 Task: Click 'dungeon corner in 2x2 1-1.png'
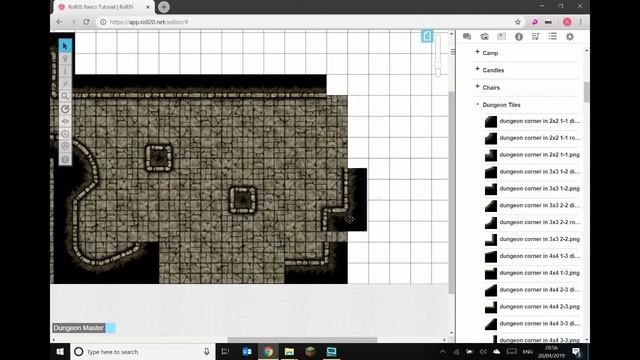(x=540, y=155)
